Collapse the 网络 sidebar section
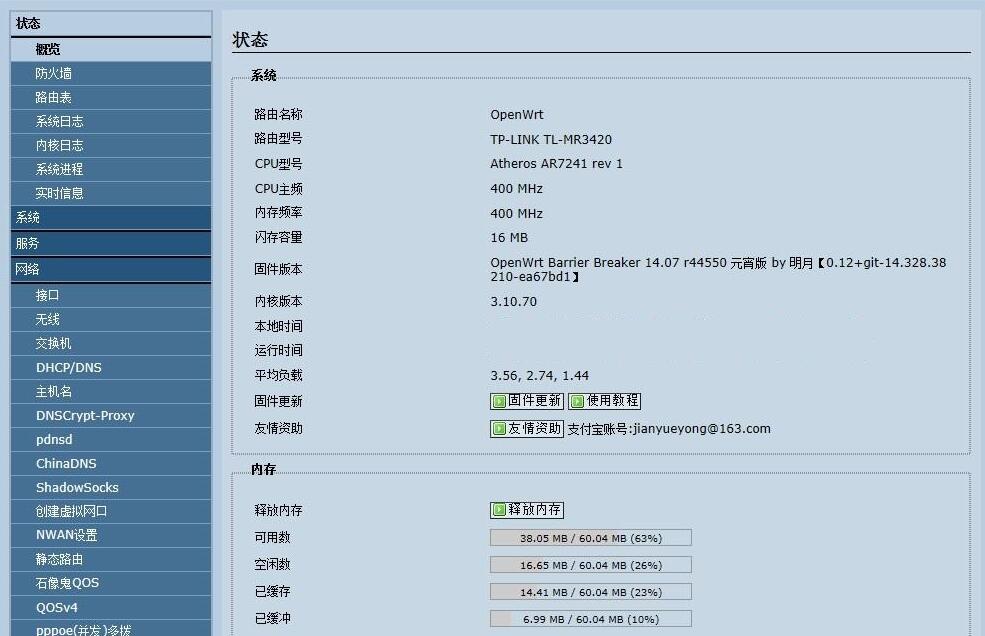 click(111, 269)
